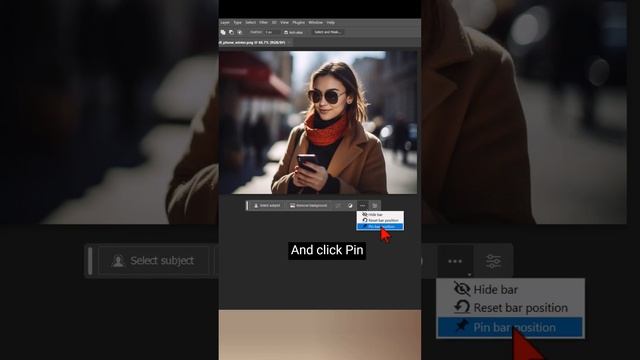Click the Remove background button
This screenshot has width=640, height=360.
point(309,205)
